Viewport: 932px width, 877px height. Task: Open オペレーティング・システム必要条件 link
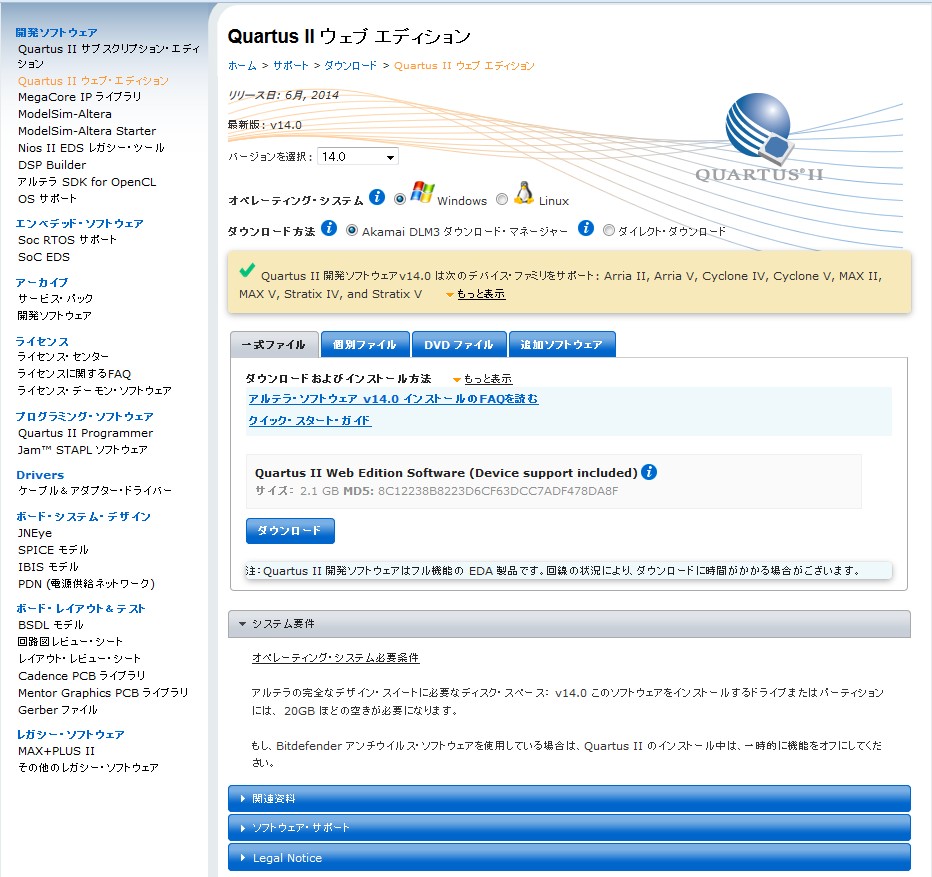336,658
